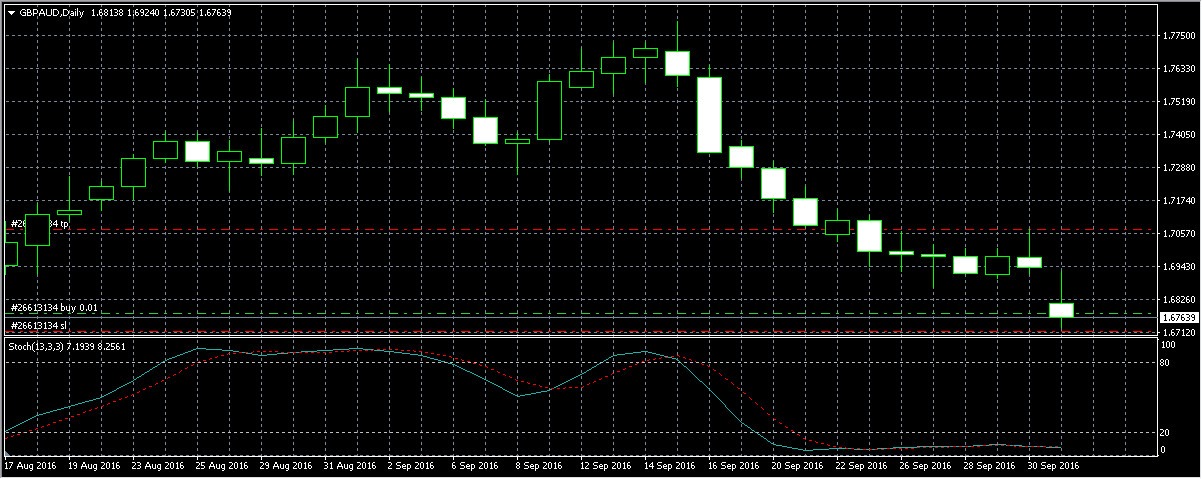Click the 22 Sep 2016 date label
The image size is (1202, 479).
pyautogui.click(x=864, y=466)
